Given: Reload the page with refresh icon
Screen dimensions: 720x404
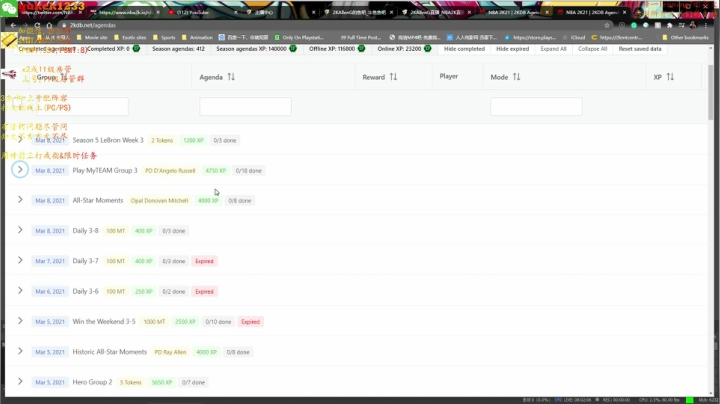Looking at the screenshot, I should pyautogui.click(x=37, y=25).
